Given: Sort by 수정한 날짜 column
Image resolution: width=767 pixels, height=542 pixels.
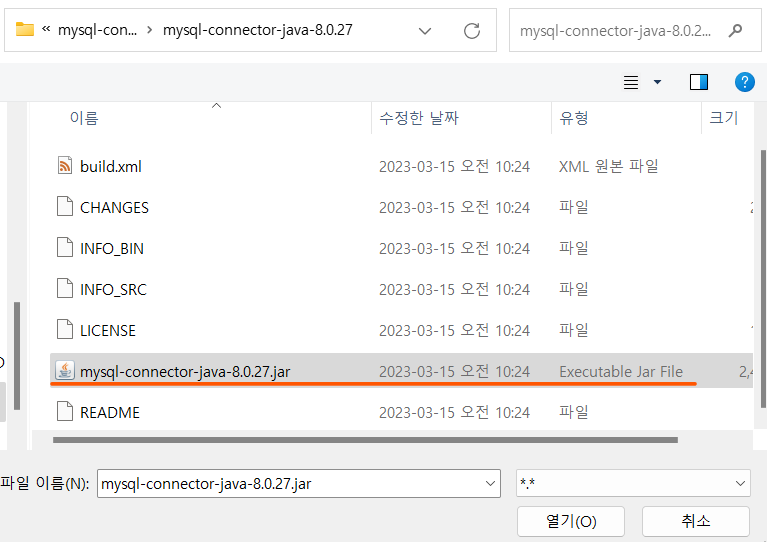Looking at the screenshot, I should point(419,118).
